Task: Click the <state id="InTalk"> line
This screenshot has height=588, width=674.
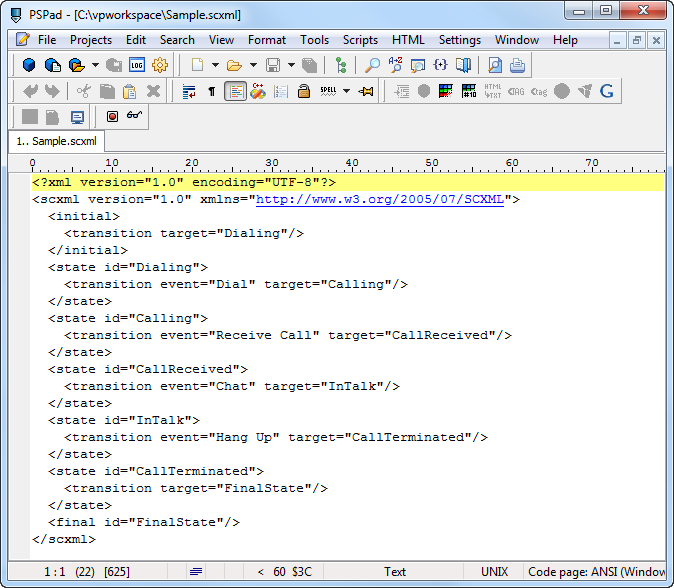Action: 124,420
